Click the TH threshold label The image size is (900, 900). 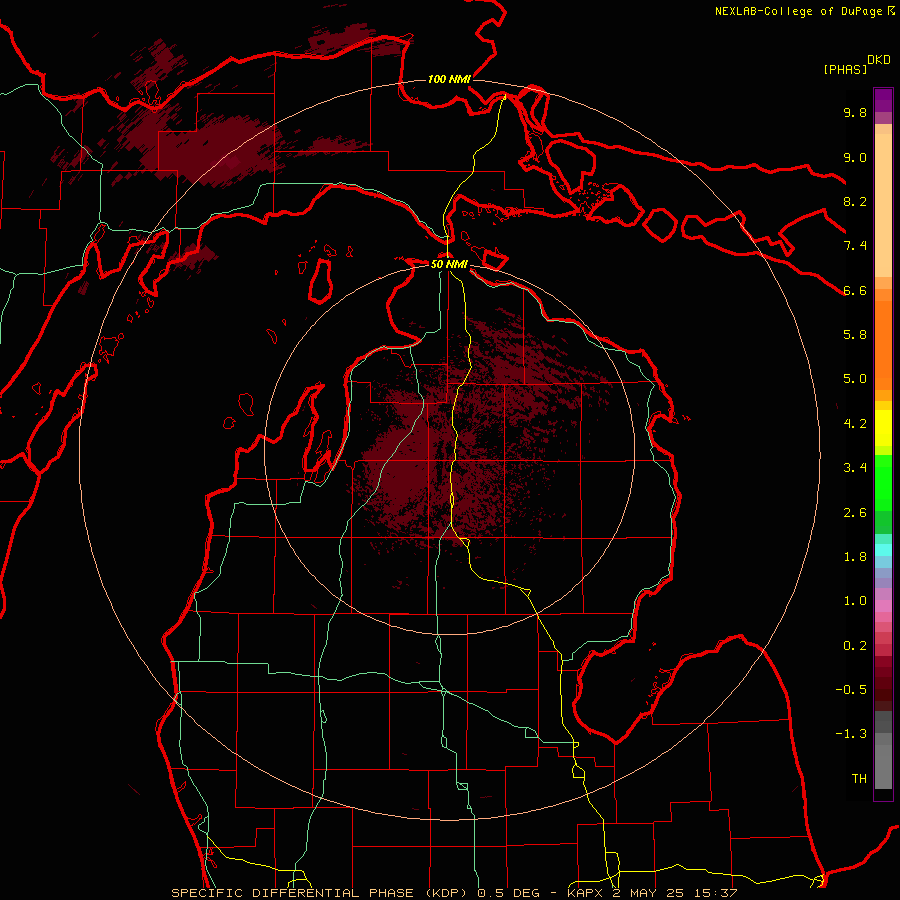pyautogui.click(x=859, y=779)
